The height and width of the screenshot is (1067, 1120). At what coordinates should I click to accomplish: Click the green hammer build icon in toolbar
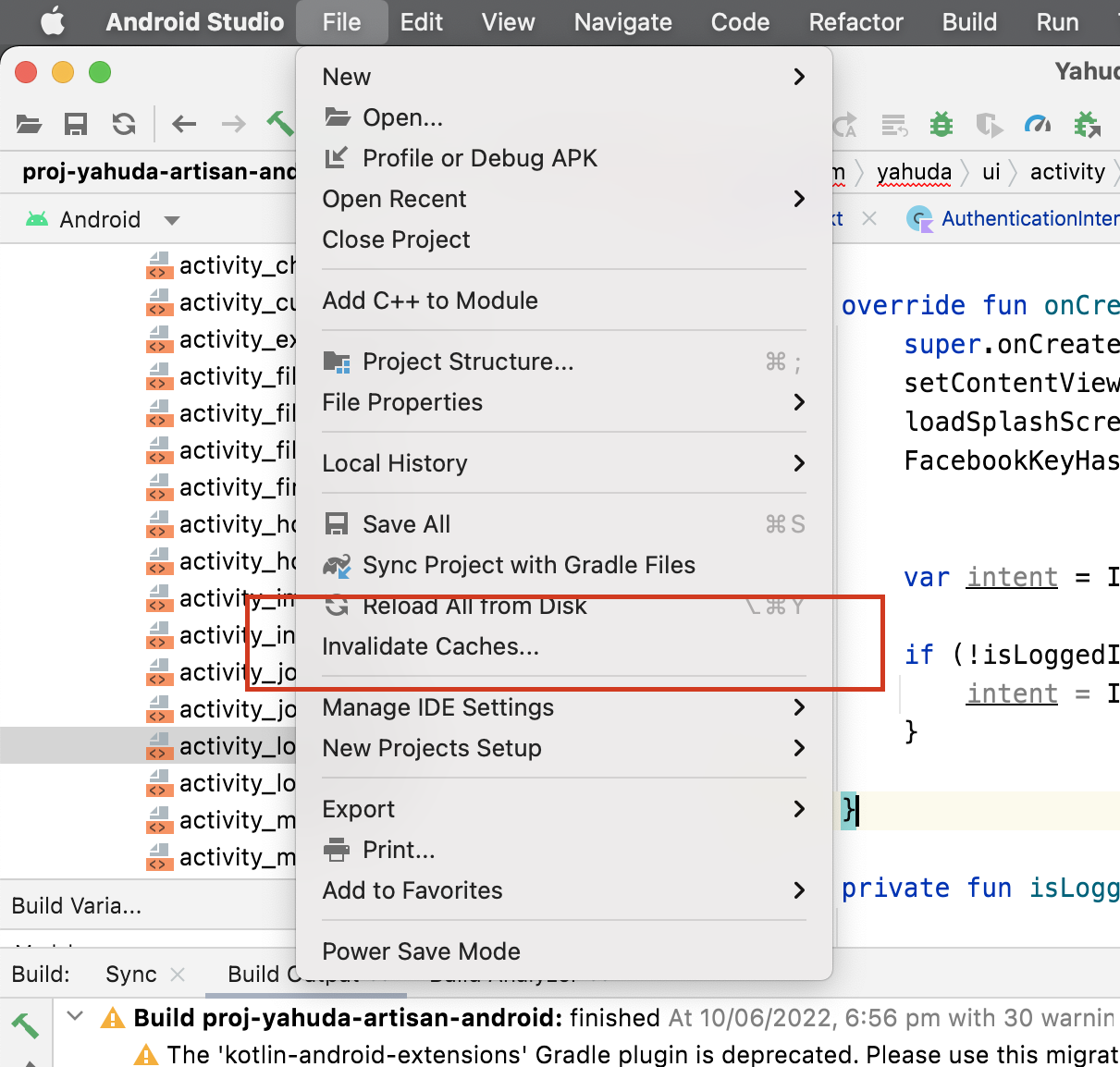point(280,123)
